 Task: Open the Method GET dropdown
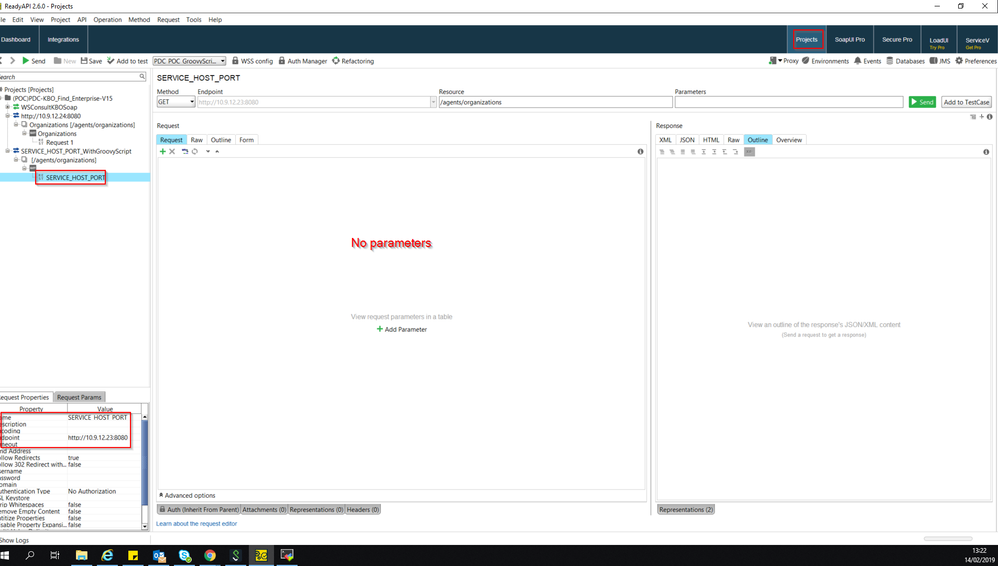click(176, 102)
